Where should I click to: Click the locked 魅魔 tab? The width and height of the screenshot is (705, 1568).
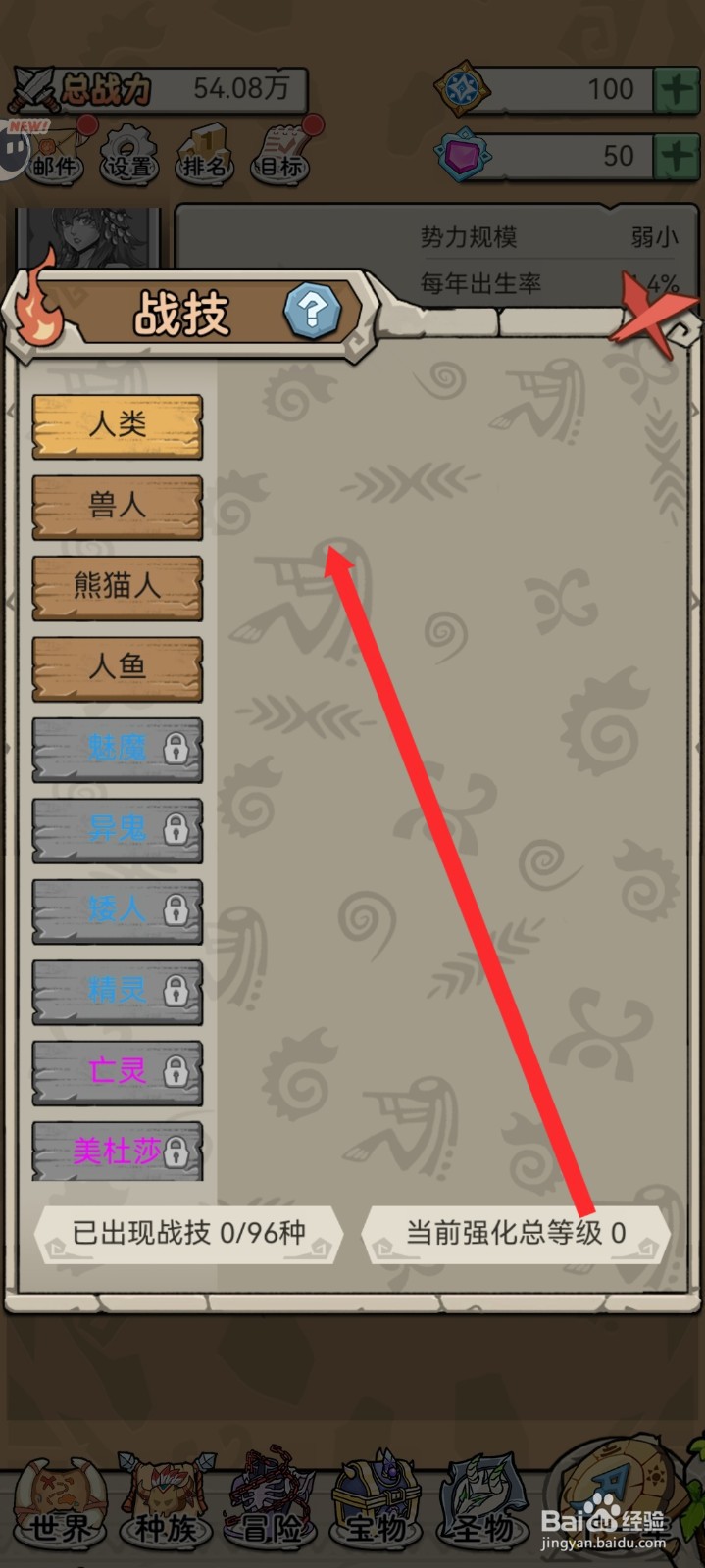(x=118, y=750)
